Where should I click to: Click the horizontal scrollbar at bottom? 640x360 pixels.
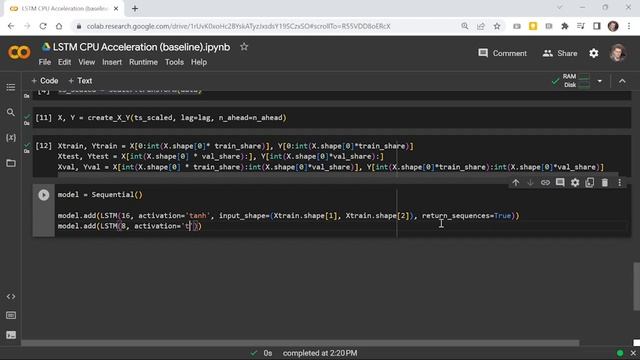pos(300,343)
